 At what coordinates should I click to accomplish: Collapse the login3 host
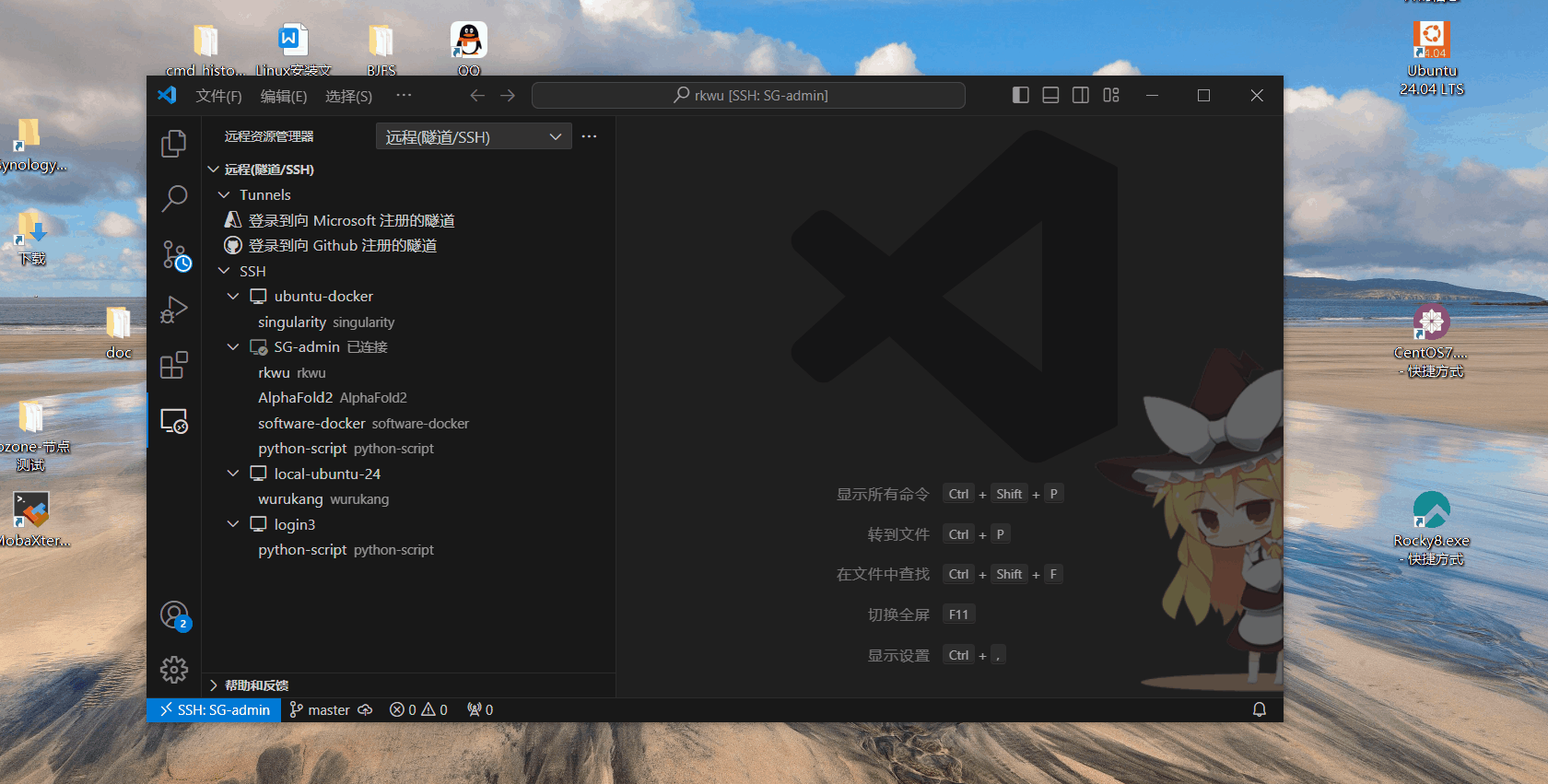click(233, 524)
